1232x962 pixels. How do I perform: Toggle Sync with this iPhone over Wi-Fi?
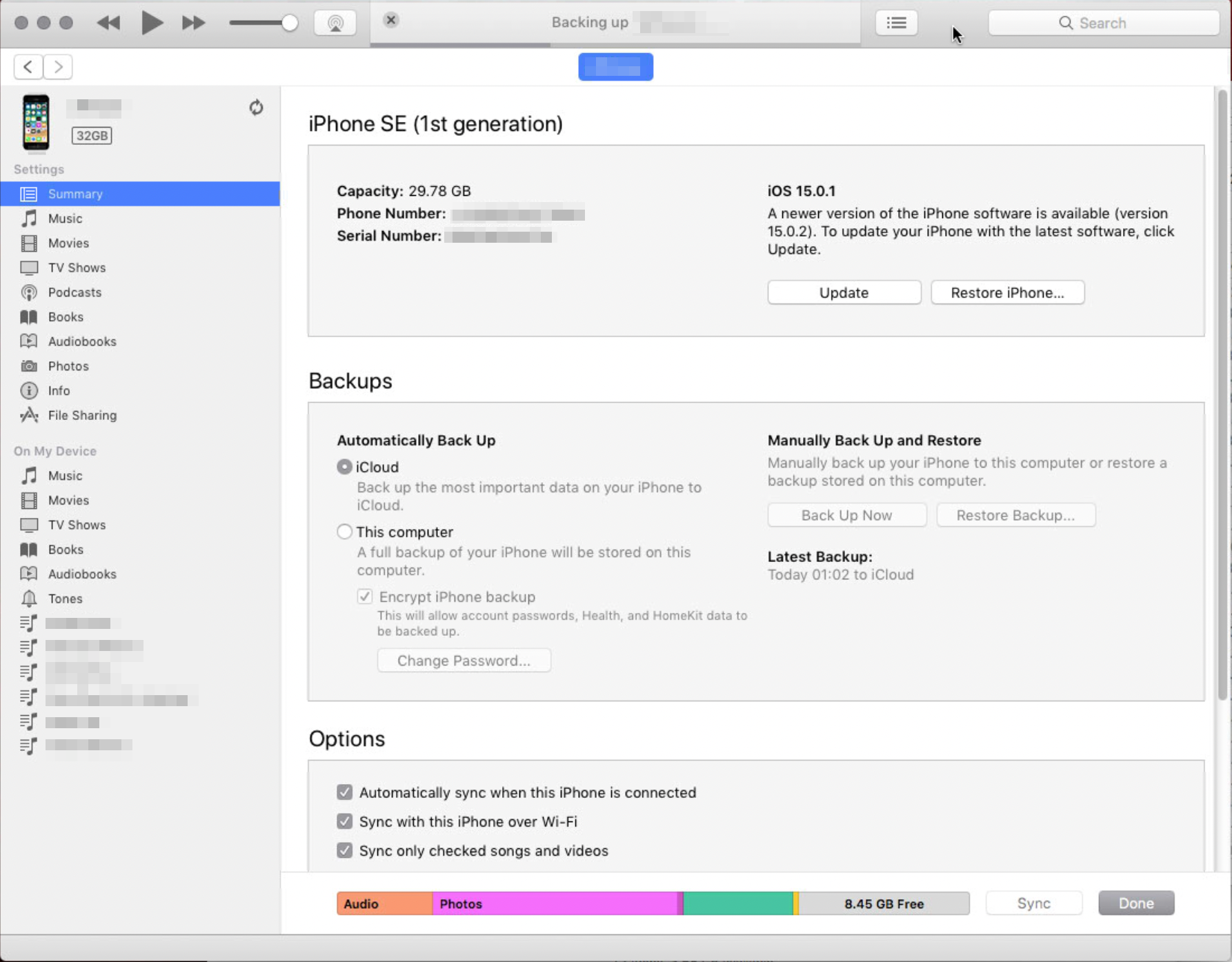coord(344,821)
